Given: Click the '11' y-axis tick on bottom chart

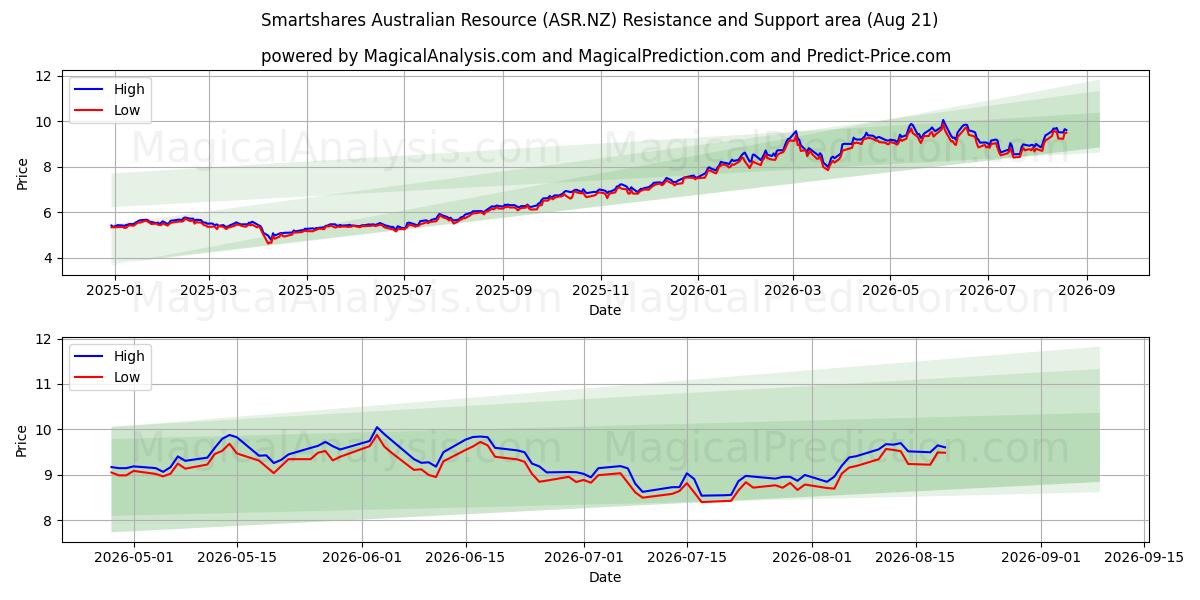Looking at the screenshot, I should tap(43, 384).
